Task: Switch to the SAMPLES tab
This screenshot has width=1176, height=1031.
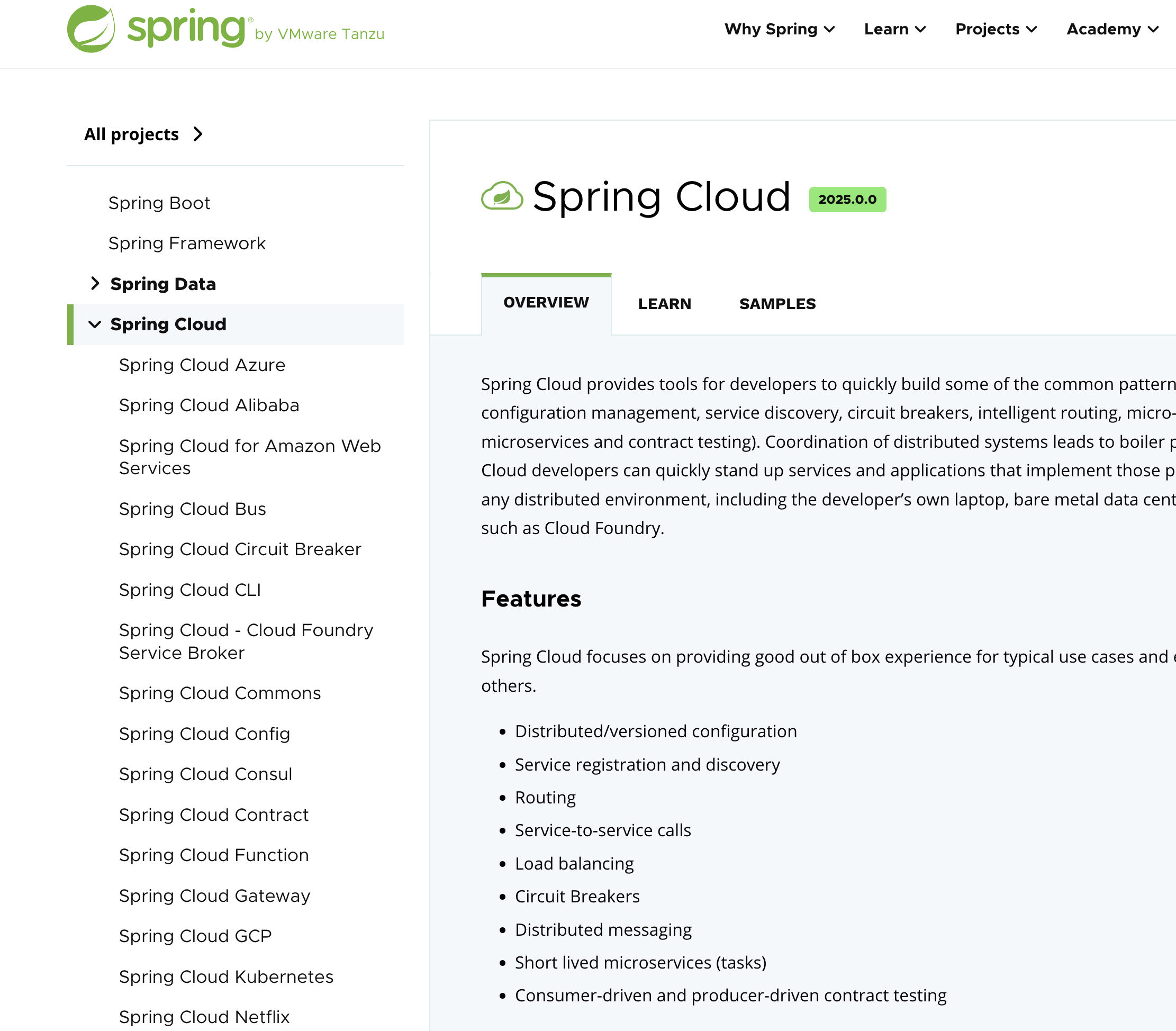Action: pyautogui.click(x=777, y=303)
